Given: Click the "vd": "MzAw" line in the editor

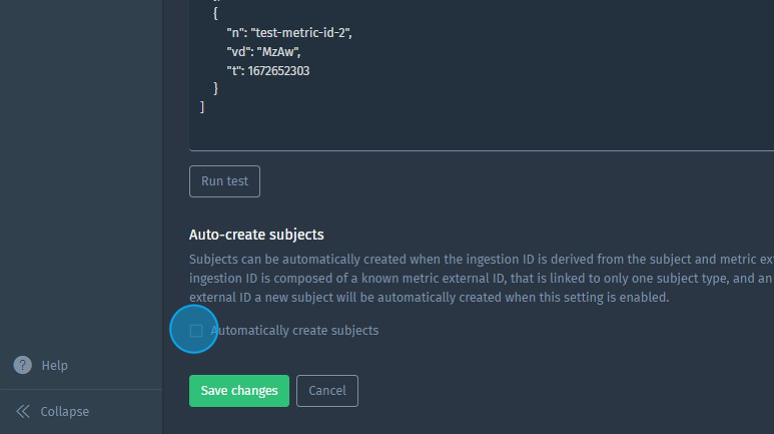Looking at the screenshot, I should (263, 52).
